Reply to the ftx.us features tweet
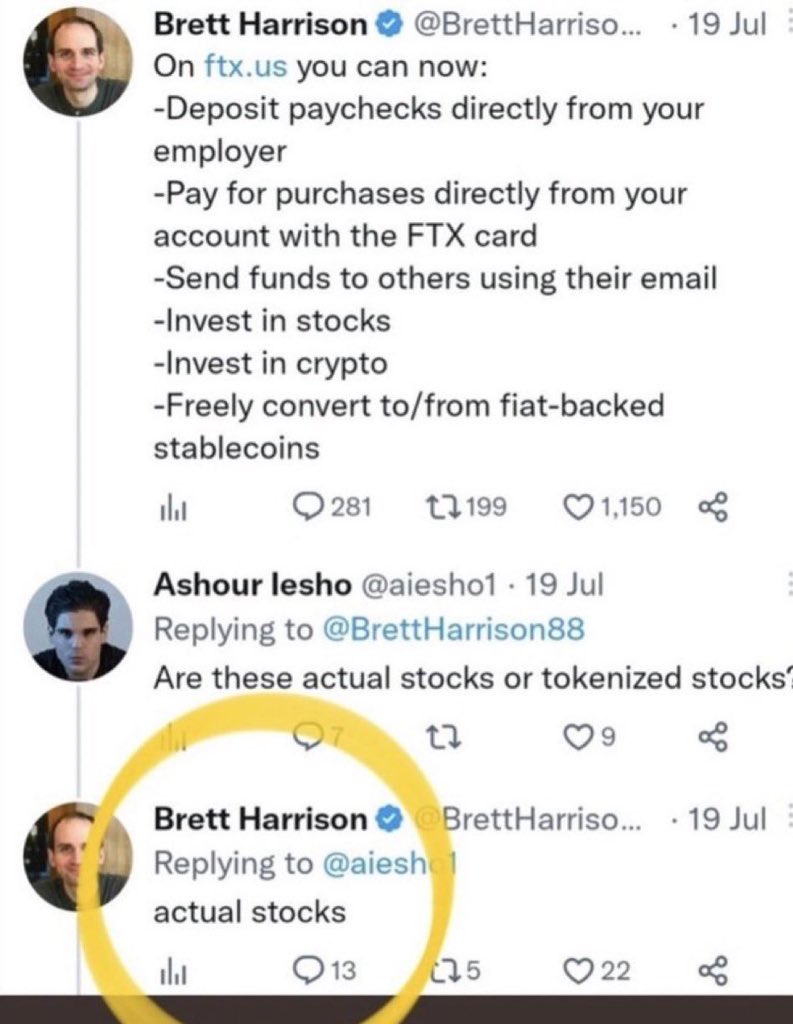793x1024 pixels. pos(305,507)
